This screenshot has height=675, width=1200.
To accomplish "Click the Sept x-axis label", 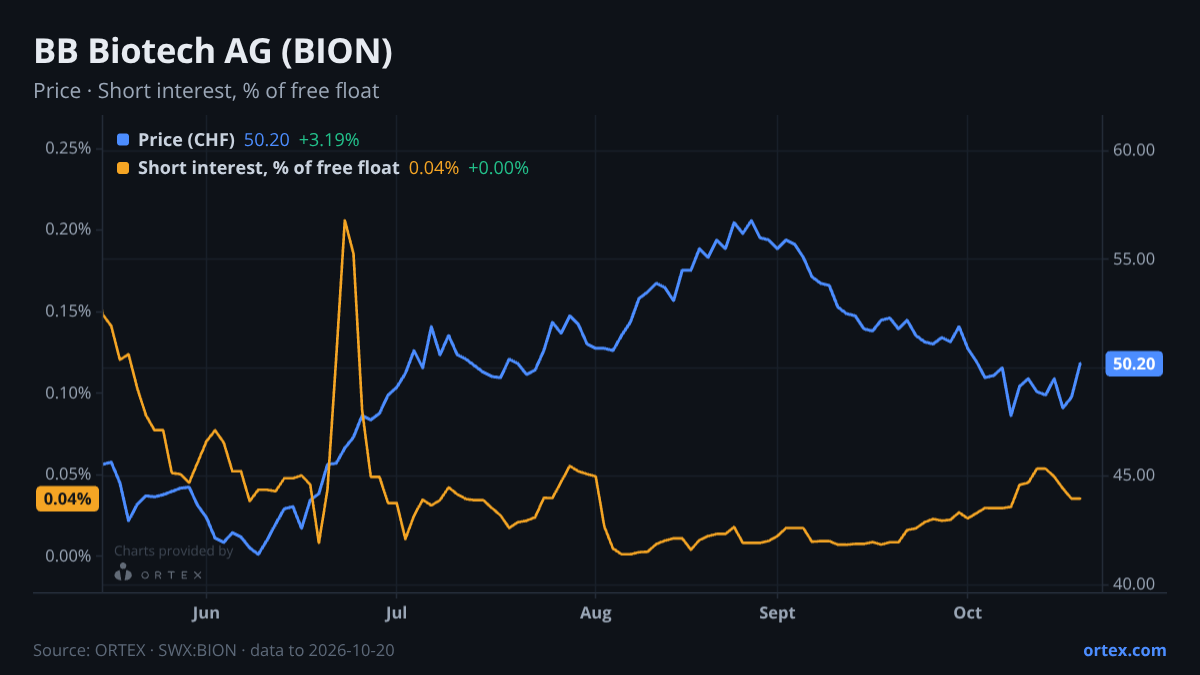I will (x=777, y=613).
